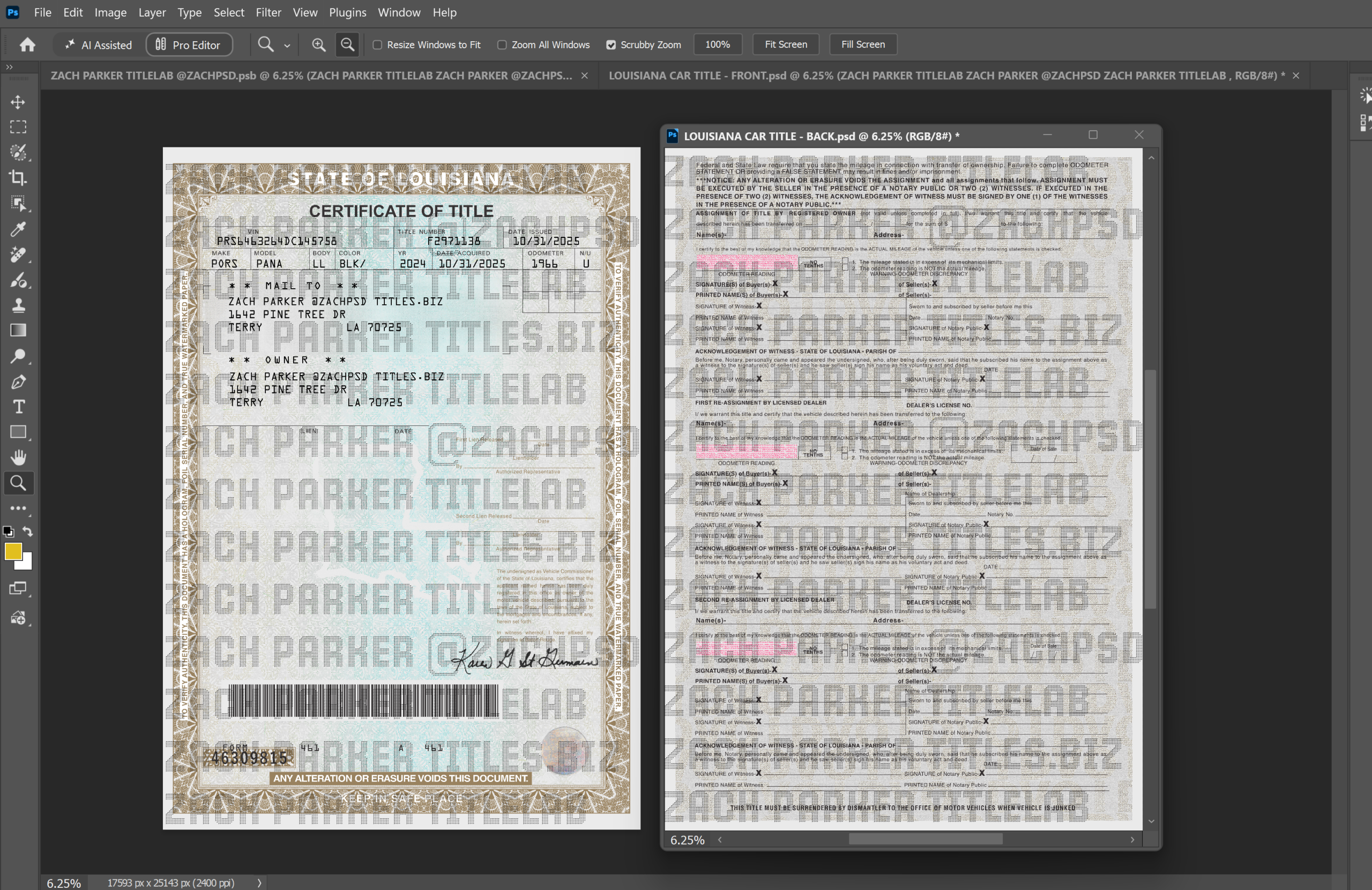The height and width of the screenshot is (890, 1372).
Task: Close the LOUISIANA CAR TITLE - FRONT.psd tab
Action: [1295, 76]
